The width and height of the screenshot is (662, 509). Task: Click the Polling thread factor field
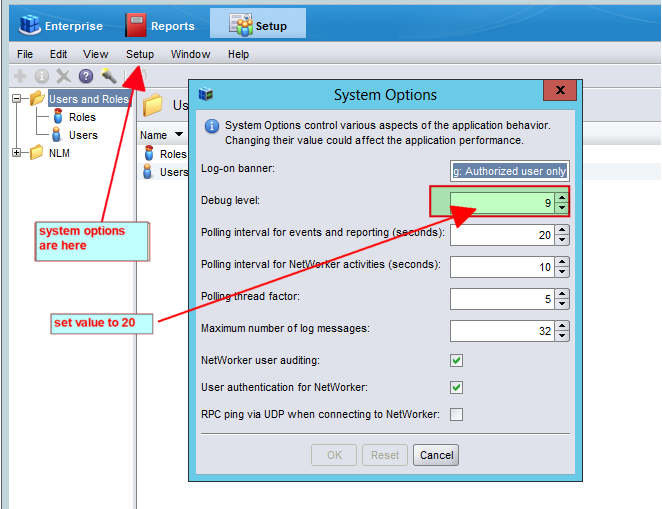(502, 299)
